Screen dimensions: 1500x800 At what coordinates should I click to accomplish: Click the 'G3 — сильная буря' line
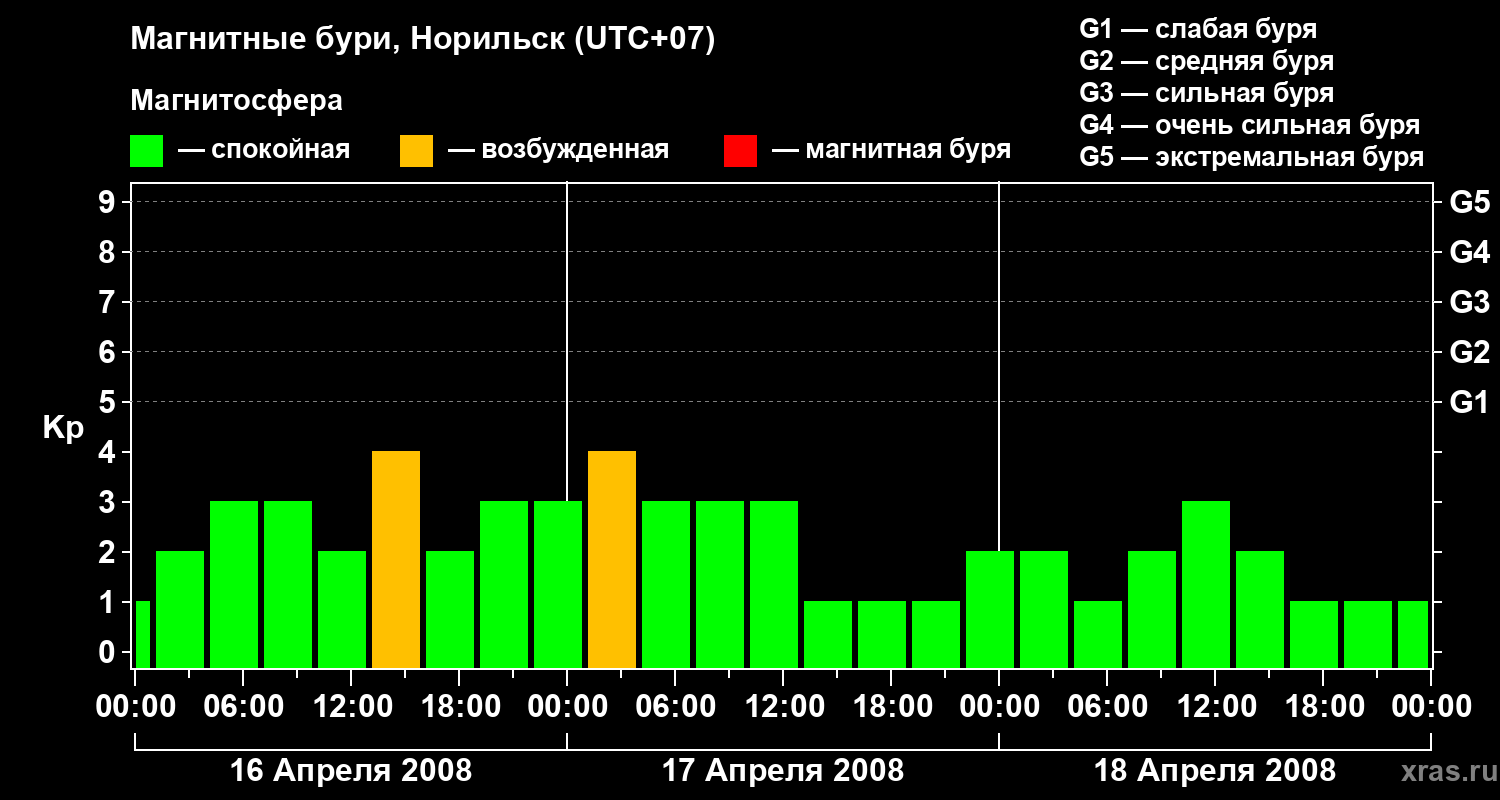[x=1206, y=93]
